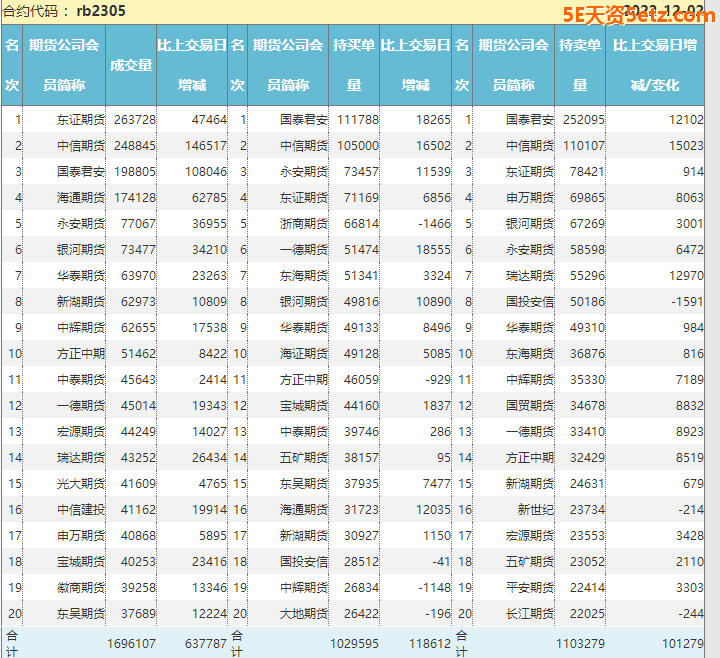Select short position change -1591 for 国投安信
The width and height of the screenshot is (720, 658).
[x=687, y=302]
